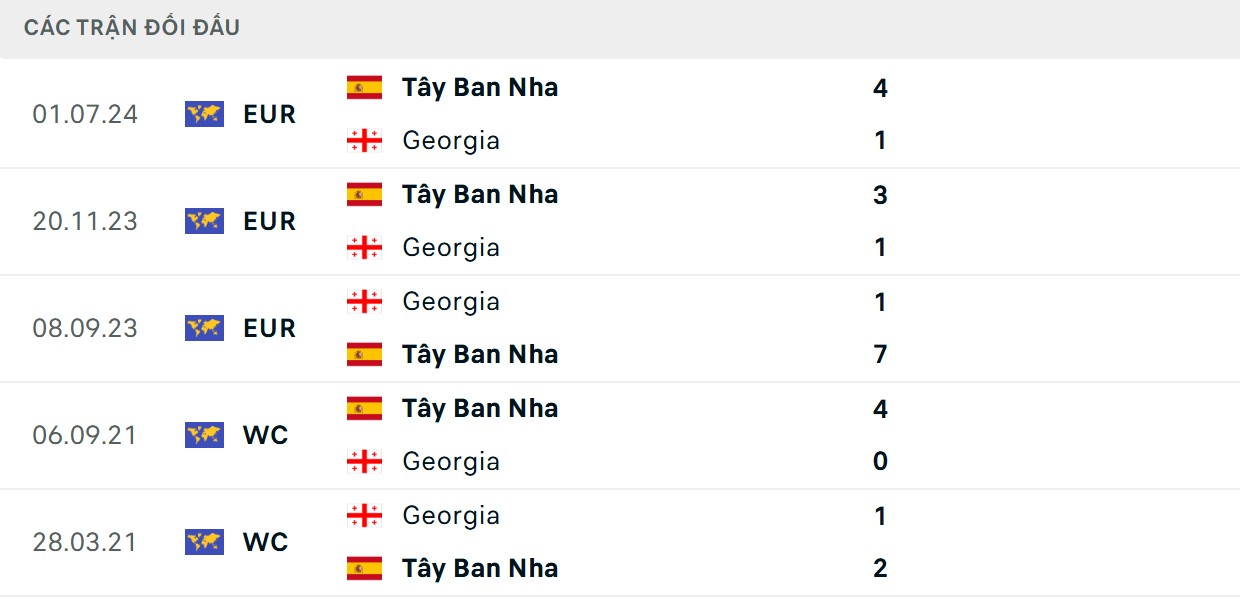Click the date 28.03.21
The width and height of the screenshot is (1240, 607).
[86, 542]
